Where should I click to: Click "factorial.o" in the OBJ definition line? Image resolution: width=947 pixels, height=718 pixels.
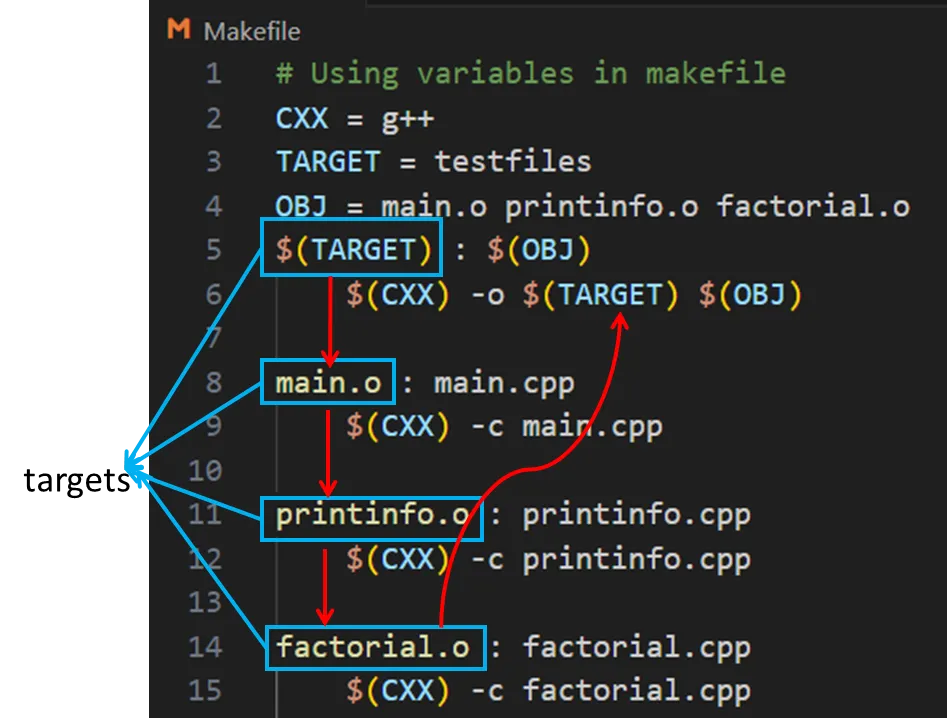pyautogui.click(x=812, y=207)
